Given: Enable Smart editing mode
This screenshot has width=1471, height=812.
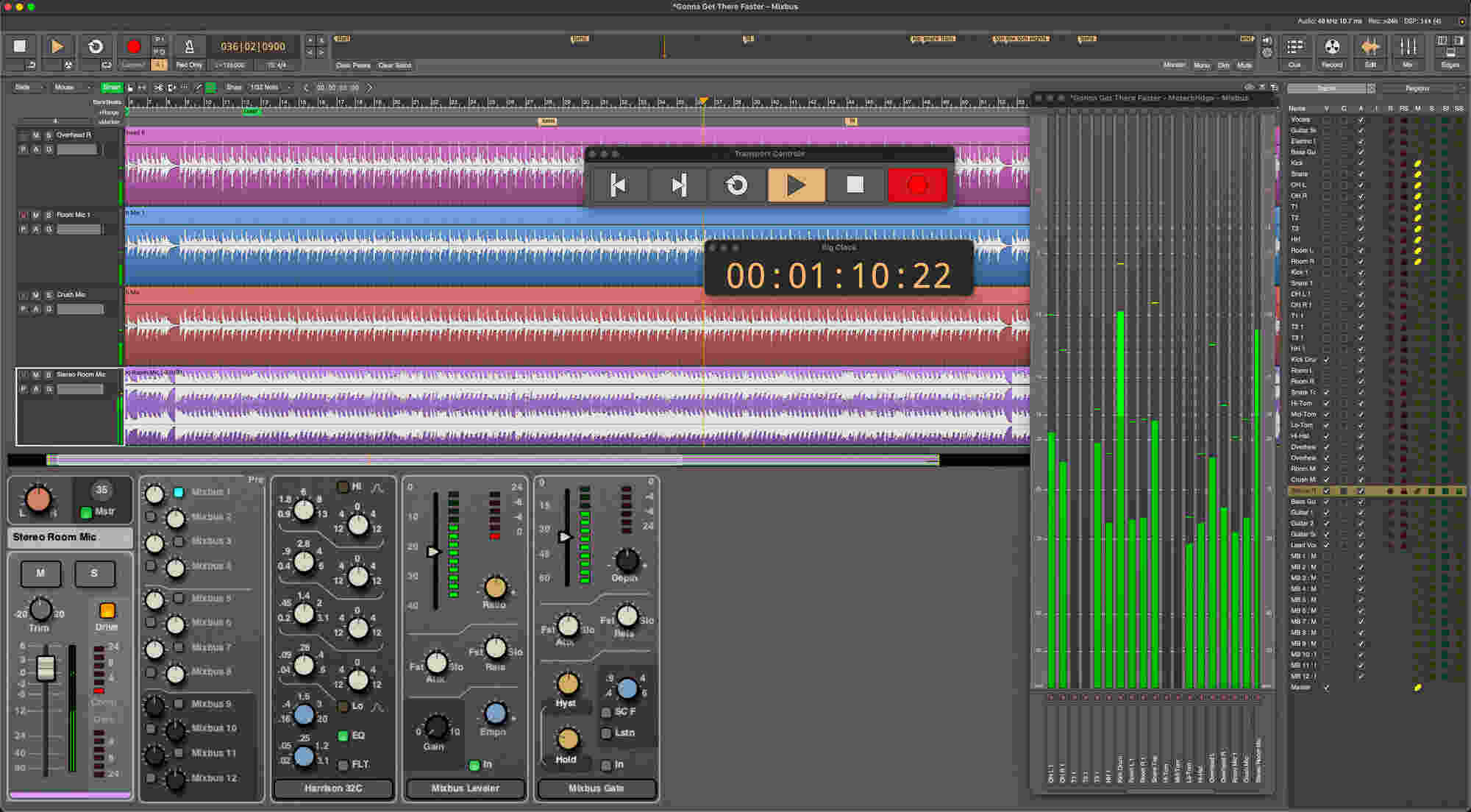Looking at the screenshot, I should 112,87.
